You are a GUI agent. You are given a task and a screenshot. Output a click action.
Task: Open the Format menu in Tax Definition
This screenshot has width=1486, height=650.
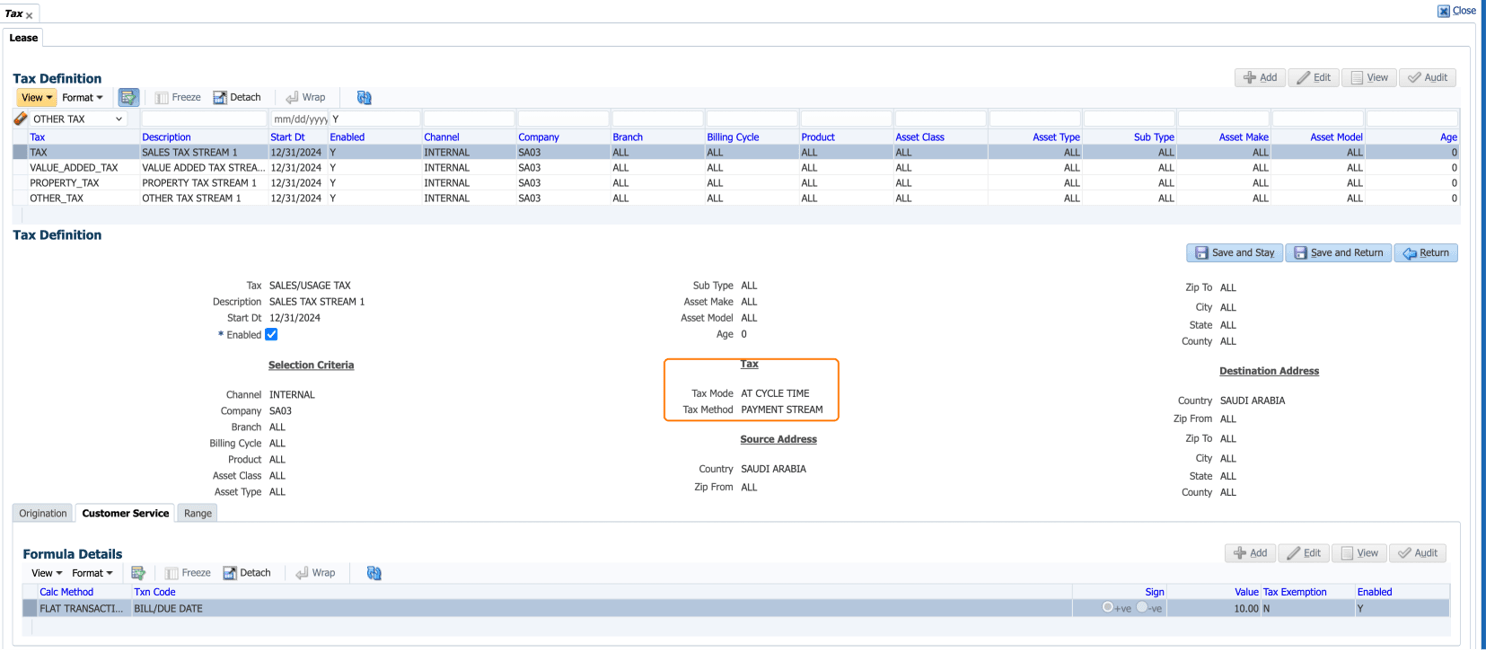pyautogui.click(x=82, y=97)
